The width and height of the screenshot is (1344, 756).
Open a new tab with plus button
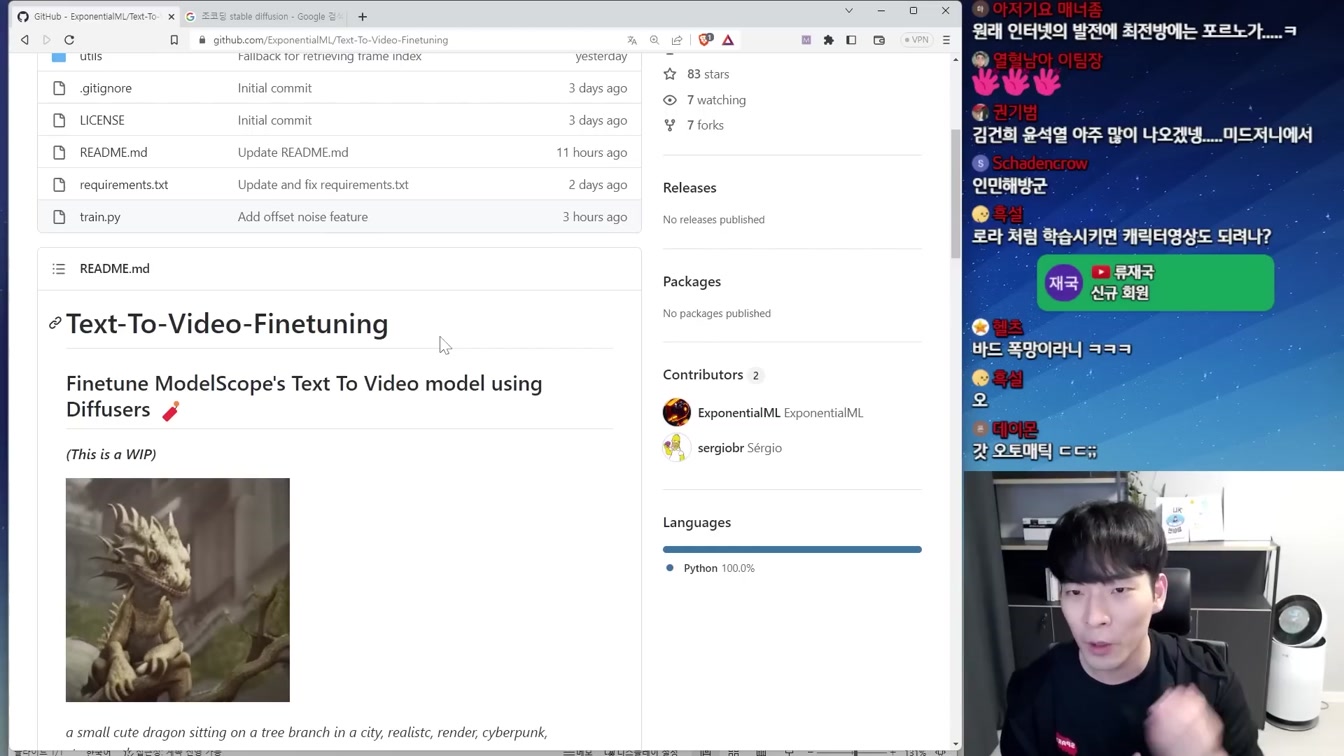tap(362, 16)
